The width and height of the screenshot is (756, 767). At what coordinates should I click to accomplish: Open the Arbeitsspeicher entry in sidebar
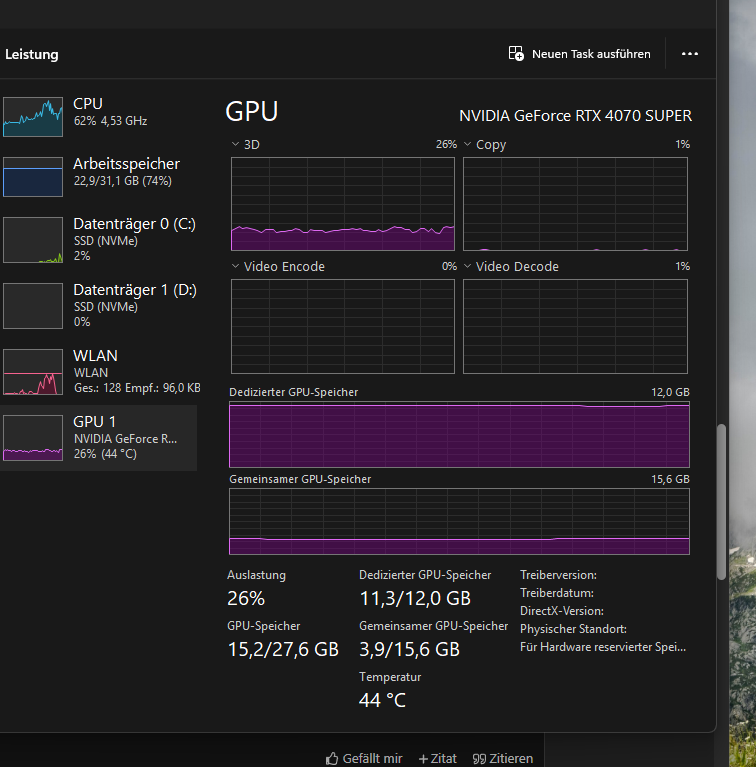tap(99, 177)
